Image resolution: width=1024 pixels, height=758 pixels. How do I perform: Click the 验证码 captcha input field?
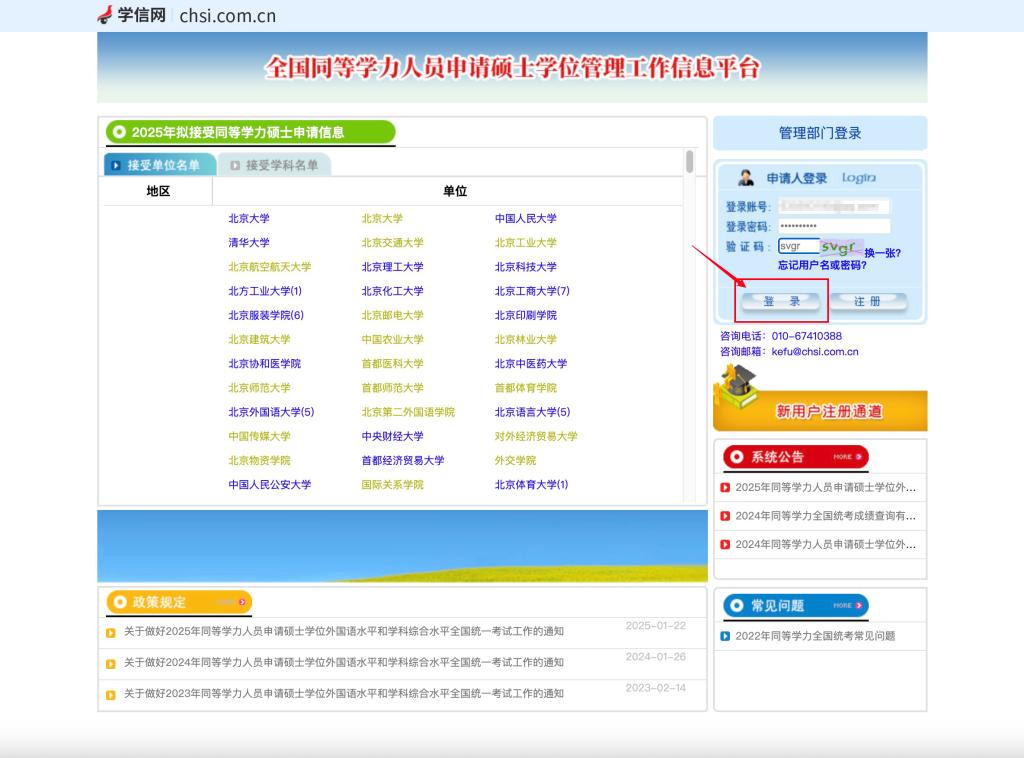tap(798, 246)
